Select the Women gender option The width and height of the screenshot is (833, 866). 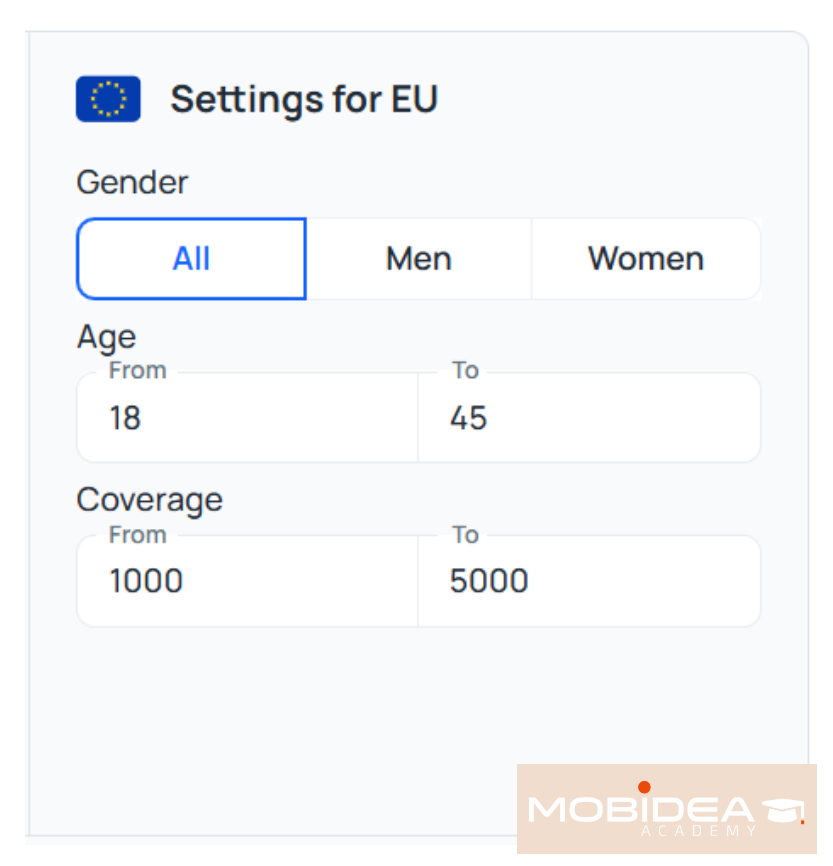tap(645, 258)
